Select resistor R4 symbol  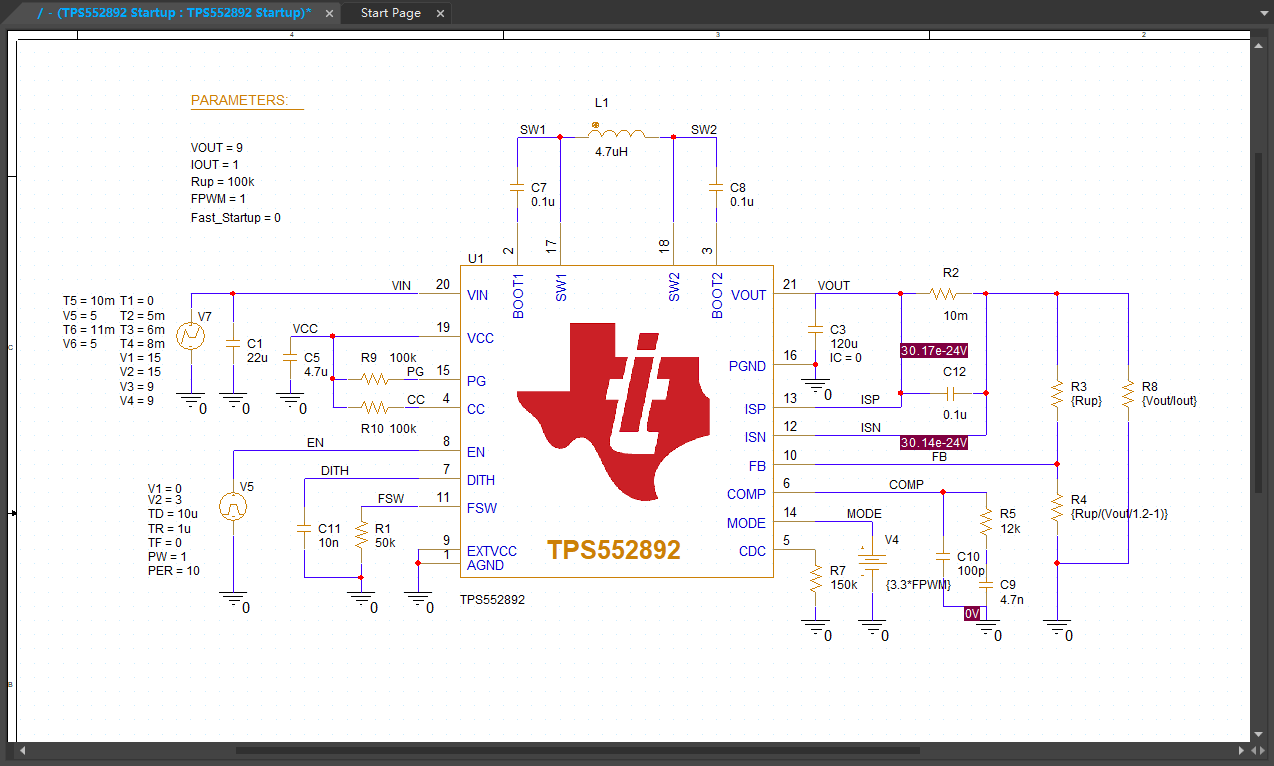pos(1057,507)
